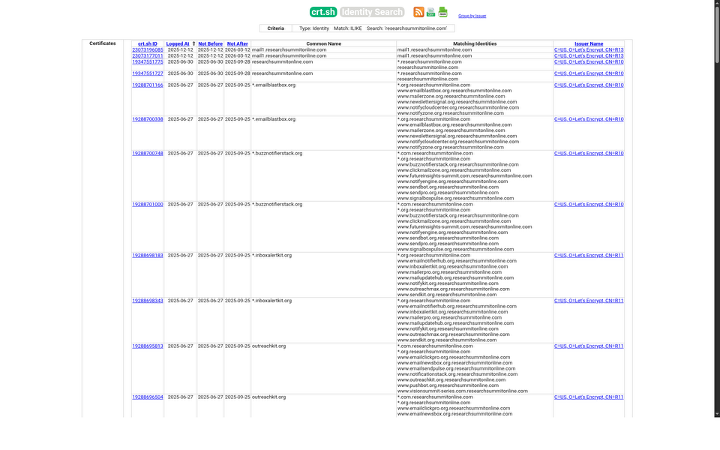This screenshot has height=450, width=720.
Task: Sort by the Not Before column
Action: (210, 44)
